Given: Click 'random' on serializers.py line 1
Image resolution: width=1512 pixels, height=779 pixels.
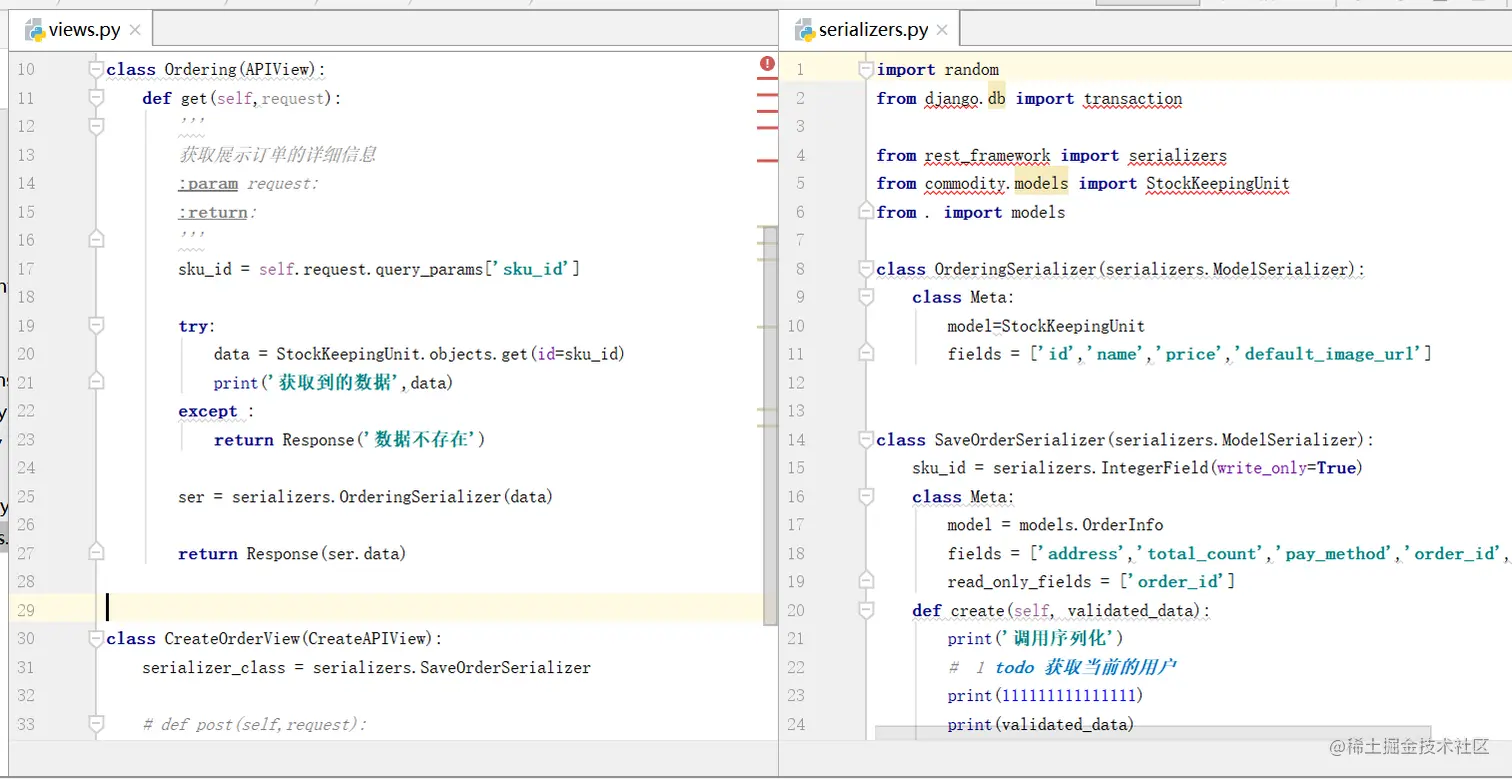Looking at the screenshot, I should 972,70.
